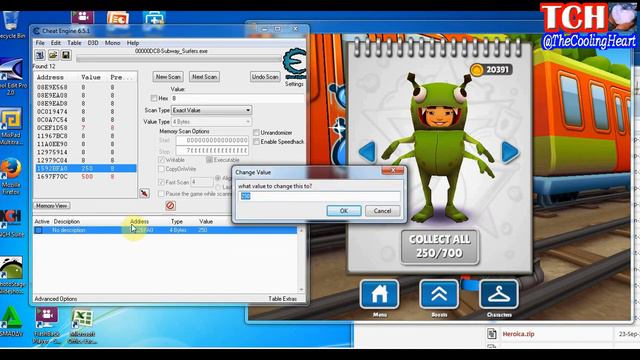Open the process list icon in Cheat Engine
The width and height of the screenshot is (640, 360).
[40, 55]
